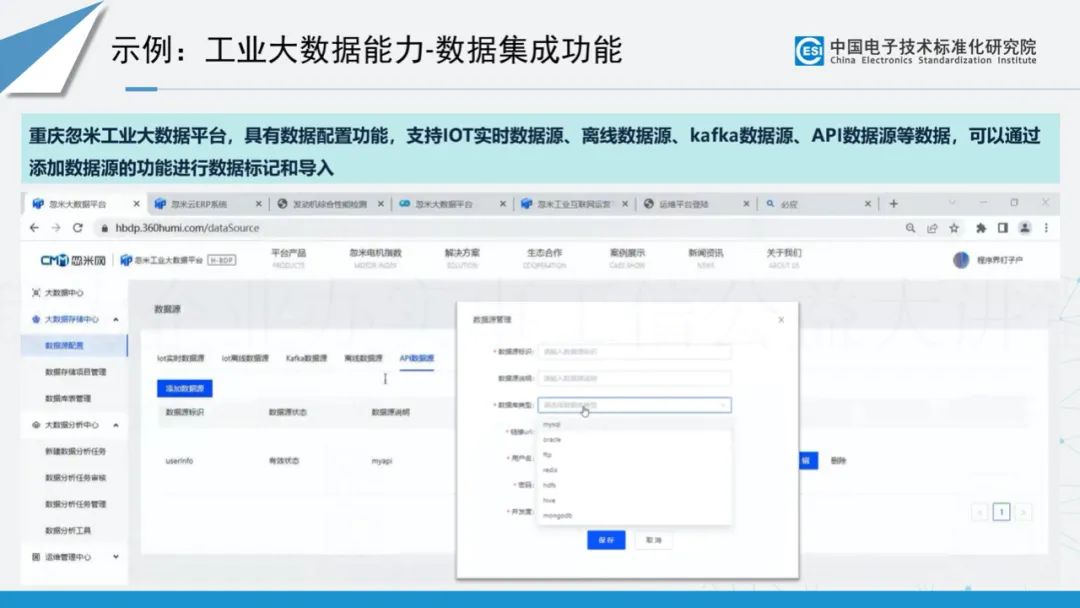
Task: Open the browser extensions puzzle icon
Action: pos(981,228)
